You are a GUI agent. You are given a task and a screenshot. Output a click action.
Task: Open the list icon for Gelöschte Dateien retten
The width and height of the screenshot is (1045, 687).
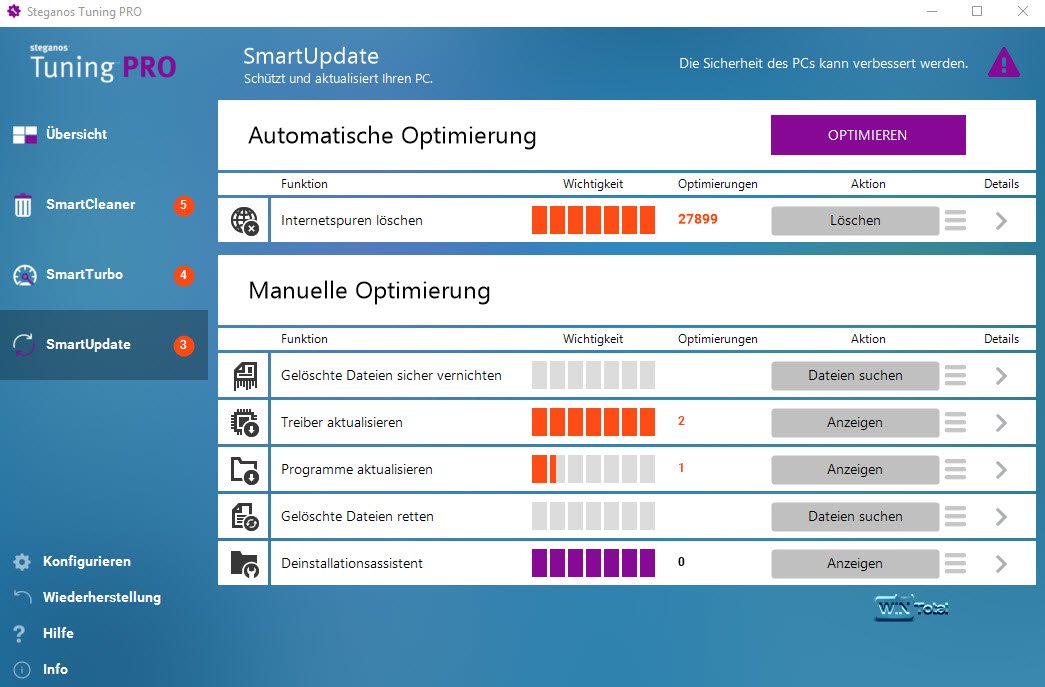coord(955,516)
